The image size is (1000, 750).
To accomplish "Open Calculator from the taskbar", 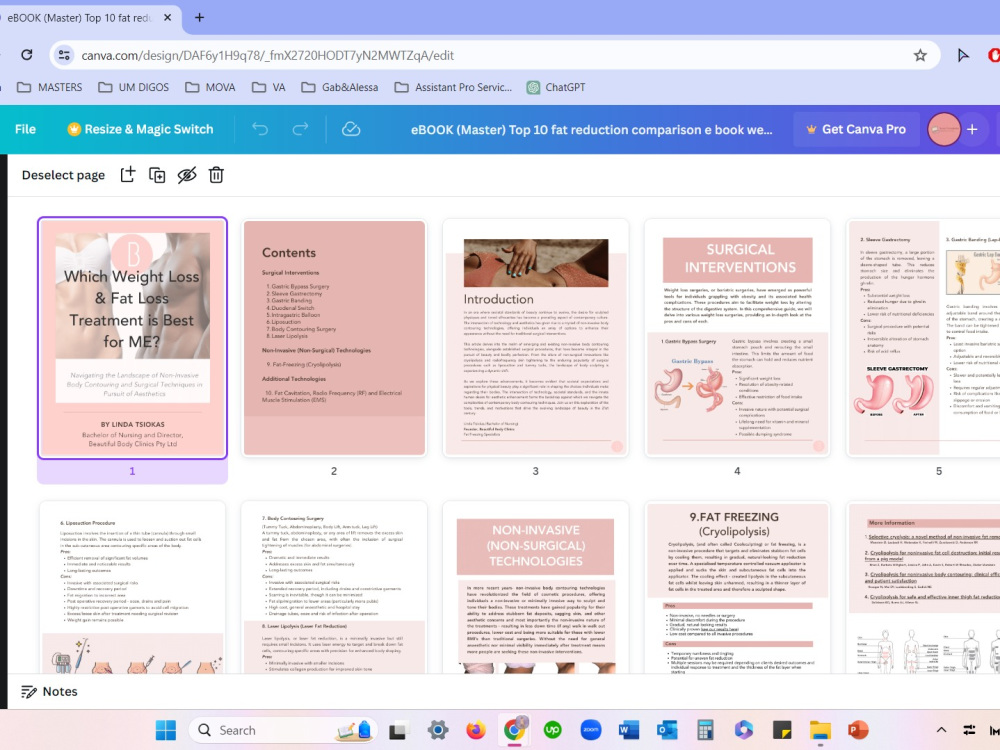I will click(705, 730).
